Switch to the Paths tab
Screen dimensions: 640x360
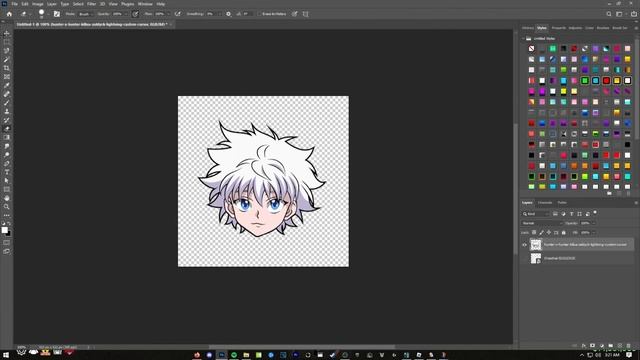[x=562, y=202]
